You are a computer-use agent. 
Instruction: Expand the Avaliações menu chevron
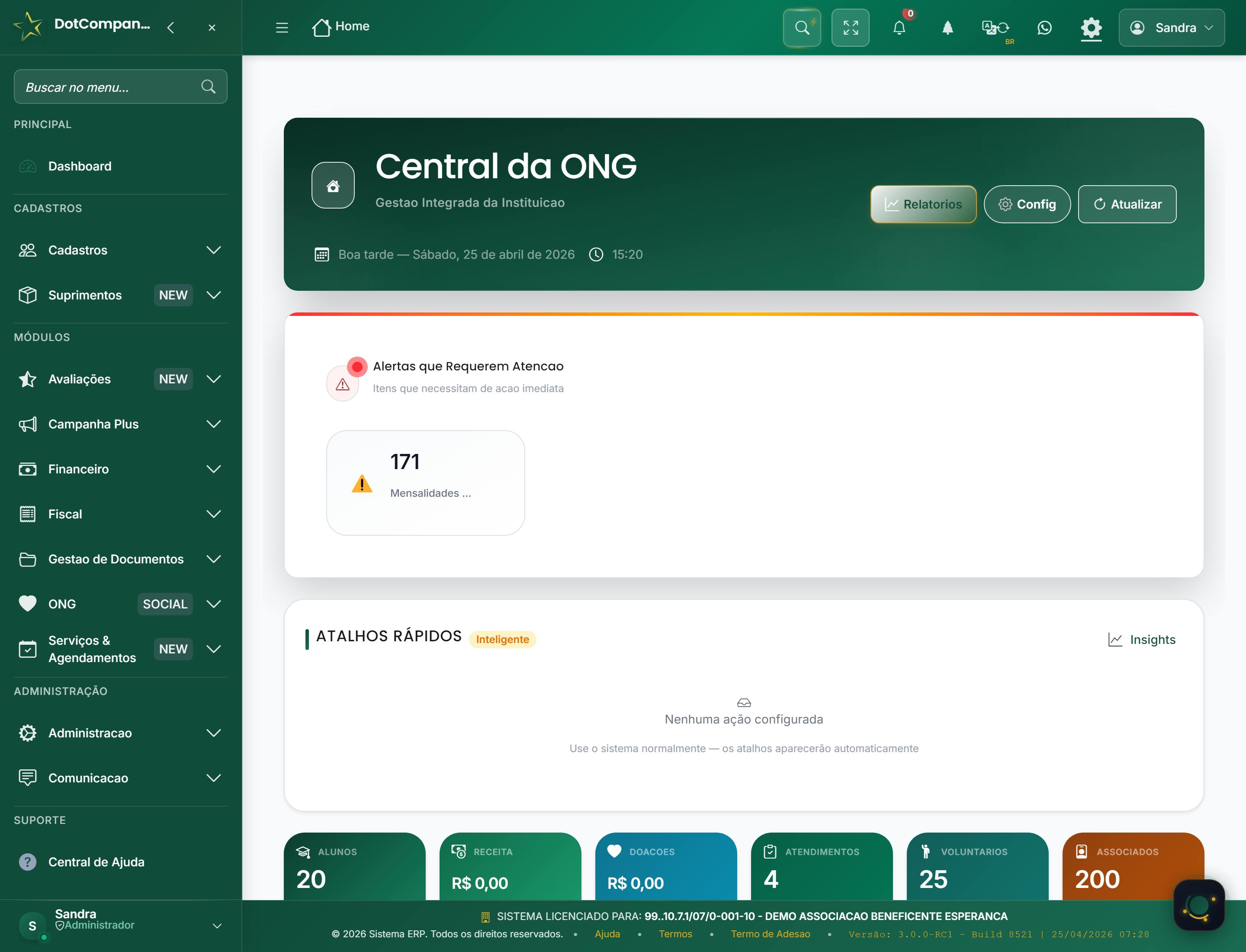pyautogui.click(x=214, y=379)
